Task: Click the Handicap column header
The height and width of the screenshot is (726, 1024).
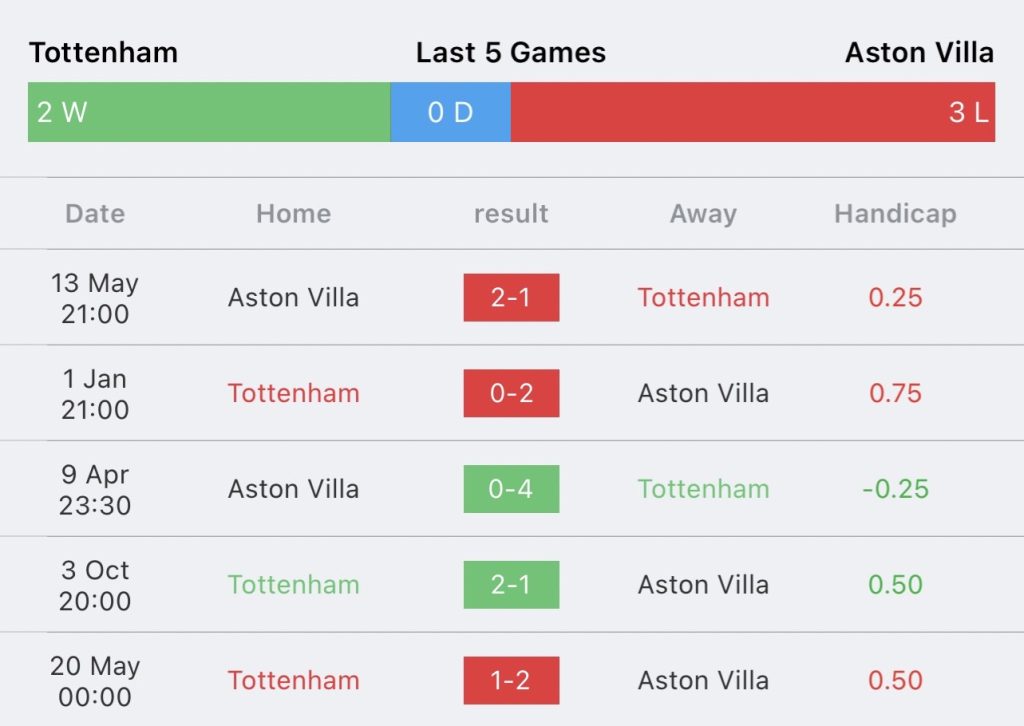Action: (x=895, y=214)
